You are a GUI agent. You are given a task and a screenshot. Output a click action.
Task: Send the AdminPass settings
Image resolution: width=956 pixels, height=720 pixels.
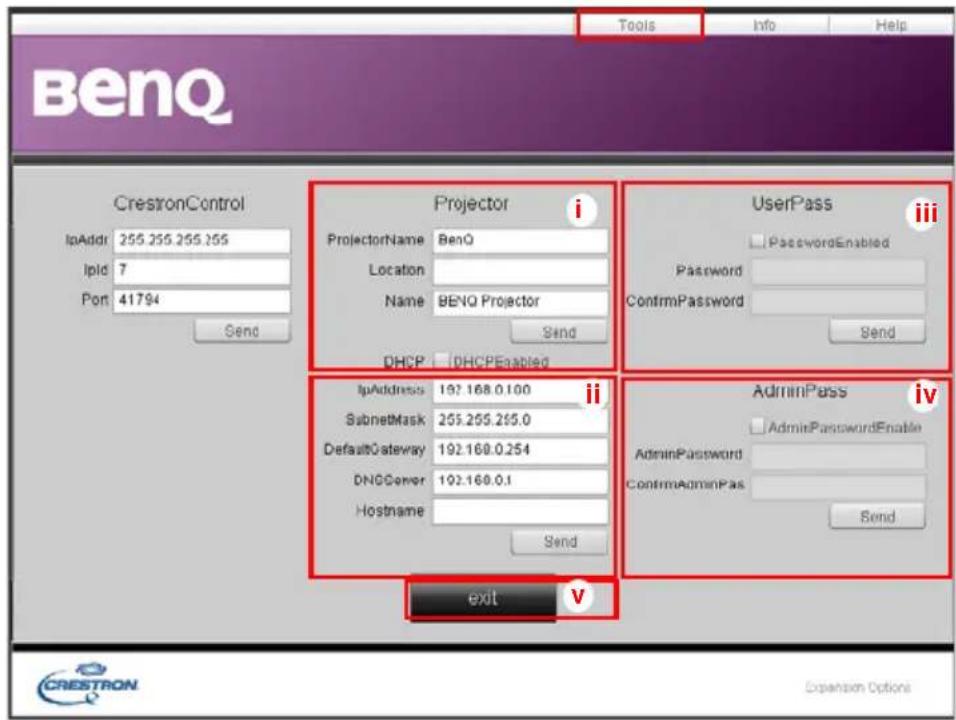tap(877, 517)
